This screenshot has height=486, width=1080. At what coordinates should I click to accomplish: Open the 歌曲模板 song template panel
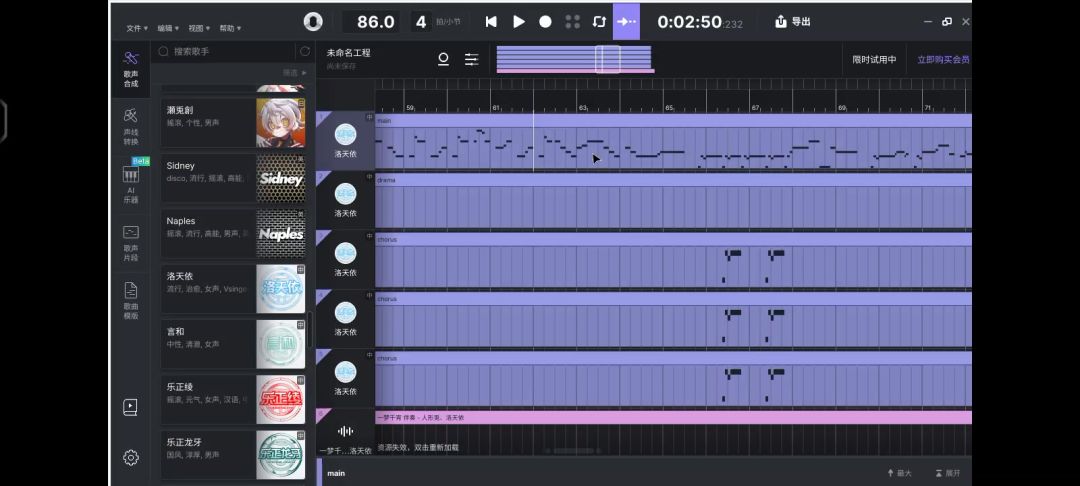click(131, 299)
